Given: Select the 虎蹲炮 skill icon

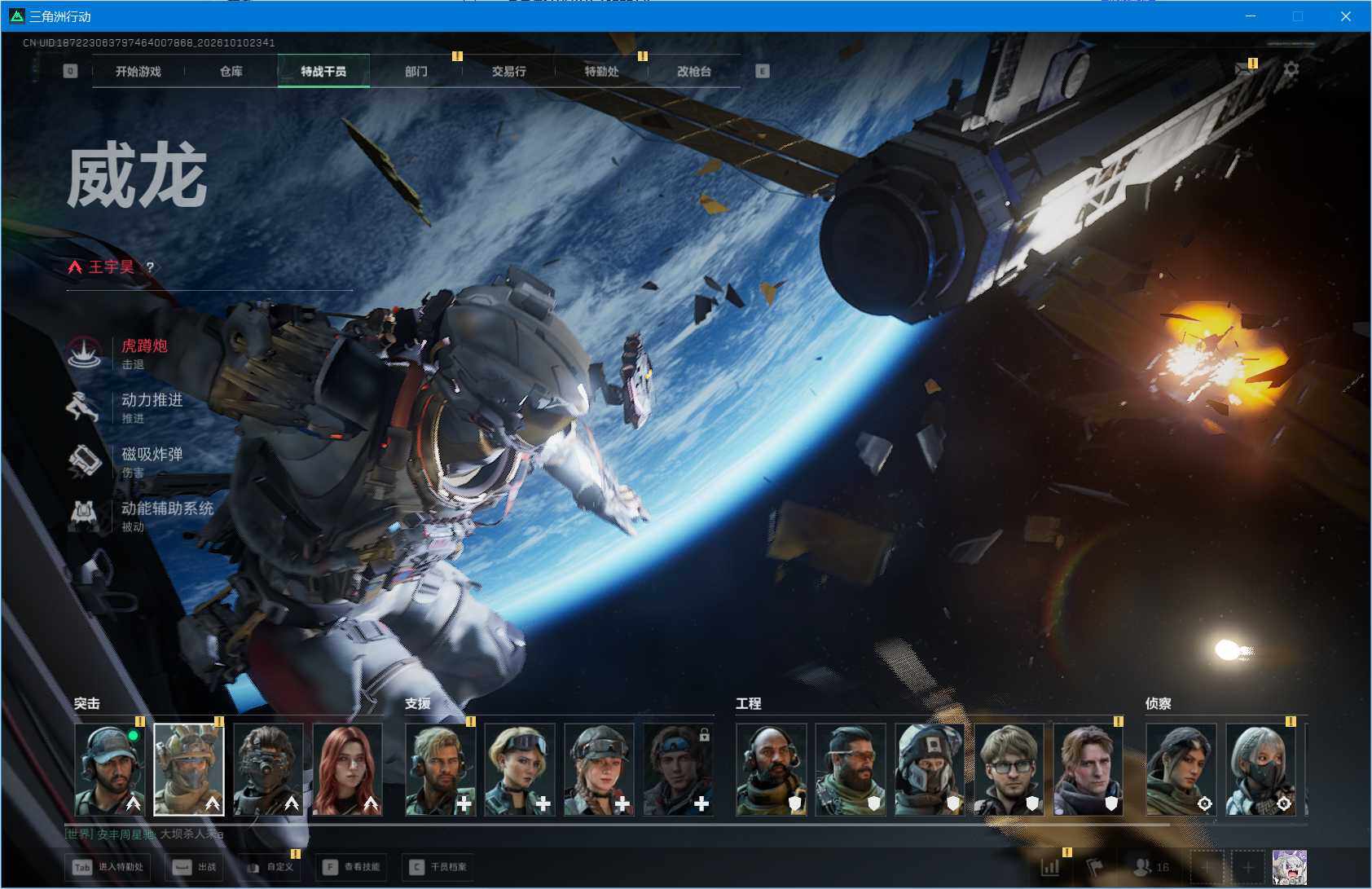Looking at the screenshot, I should coord(84,353).
